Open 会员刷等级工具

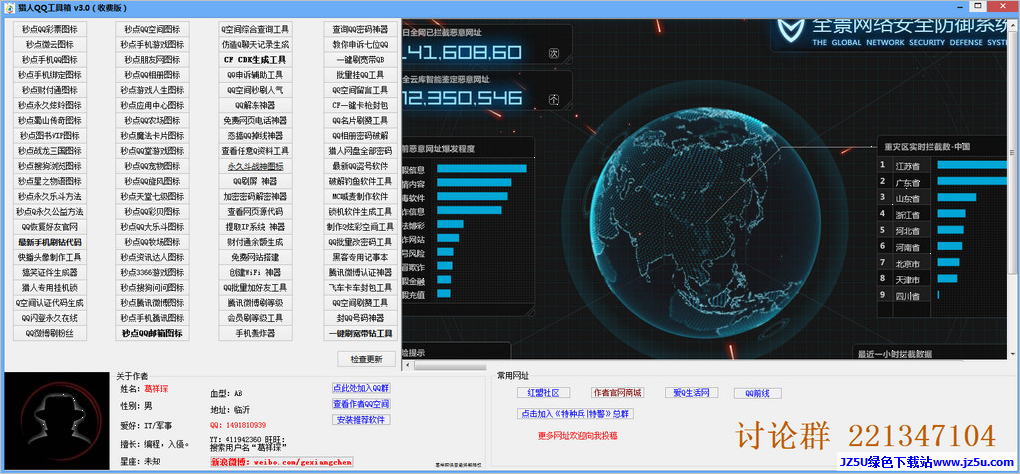point(256,318)
